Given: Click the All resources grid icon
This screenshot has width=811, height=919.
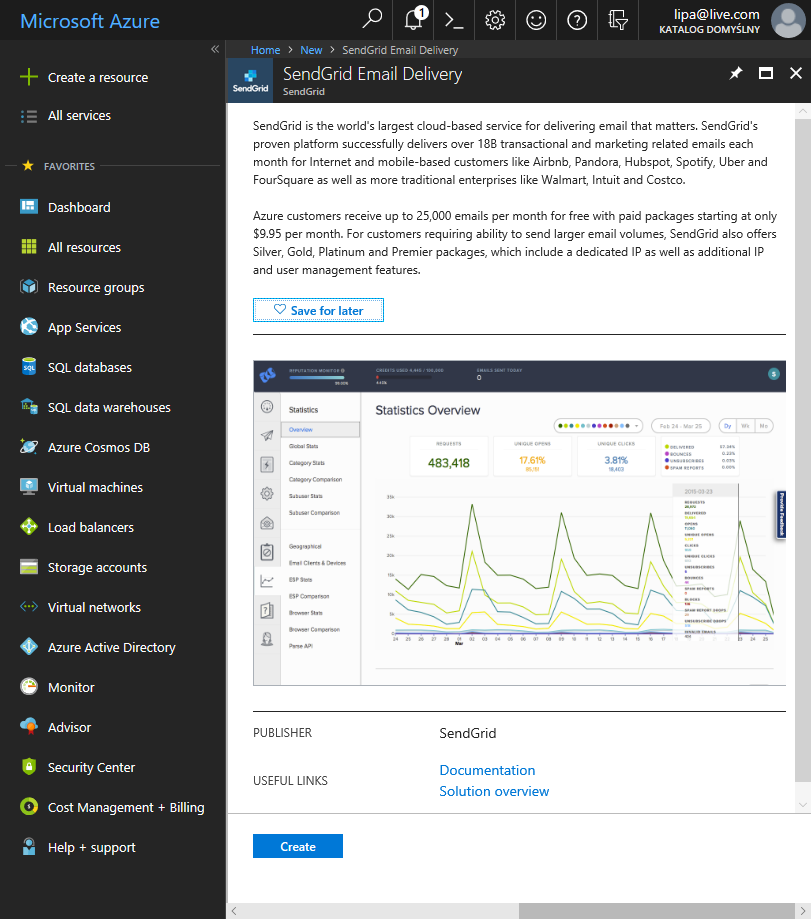Looking at the screenshot, I should (29, 247).
